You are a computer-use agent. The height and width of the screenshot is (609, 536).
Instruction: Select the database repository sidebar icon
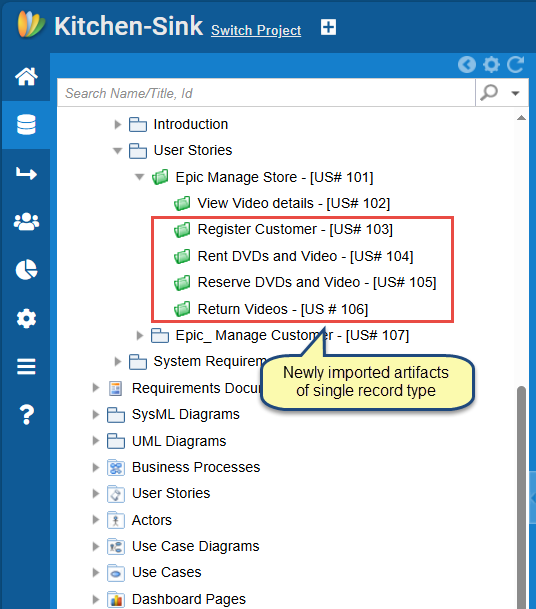coord(26,125)
